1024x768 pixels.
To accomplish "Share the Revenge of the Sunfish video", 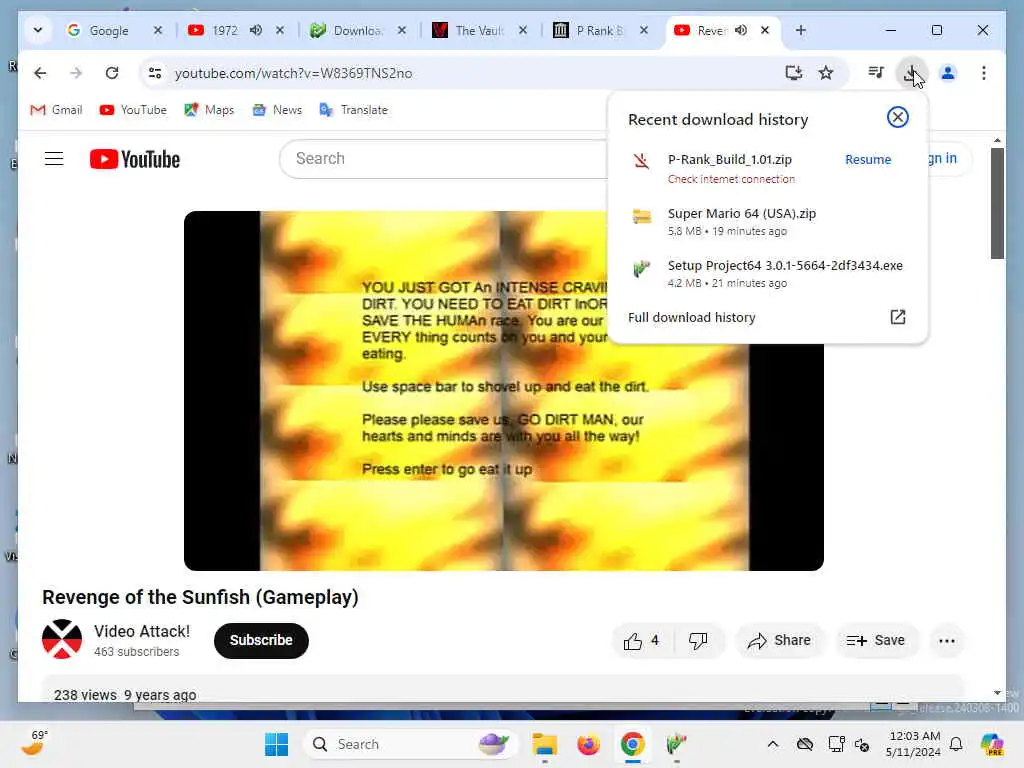I will (780, 641).
